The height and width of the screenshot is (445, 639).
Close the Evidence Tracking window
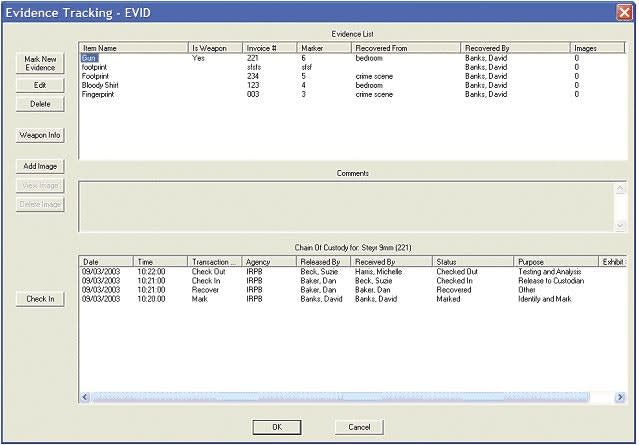click(x=623, y=11)
